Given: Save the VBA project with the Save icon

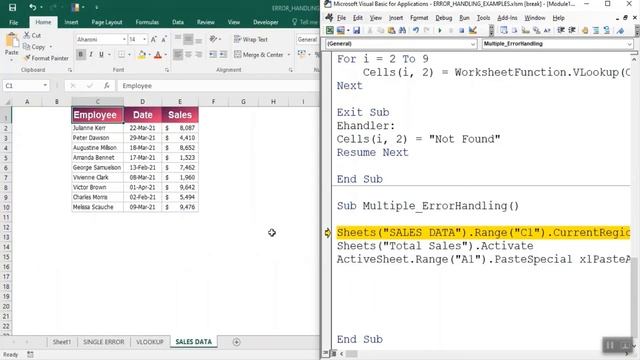Looking at the screenshot, I should click(x=356, y=30).
